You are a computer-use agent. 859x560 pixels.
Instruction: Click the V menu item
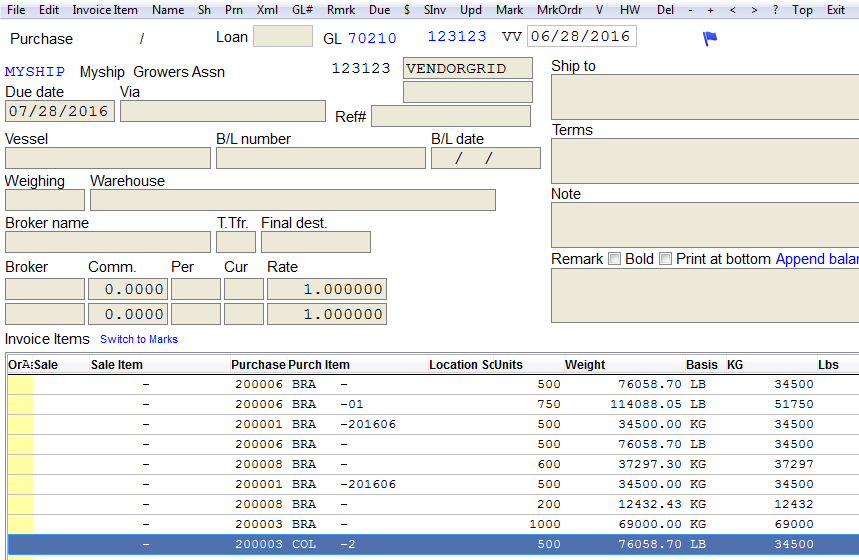coord(599,10)
